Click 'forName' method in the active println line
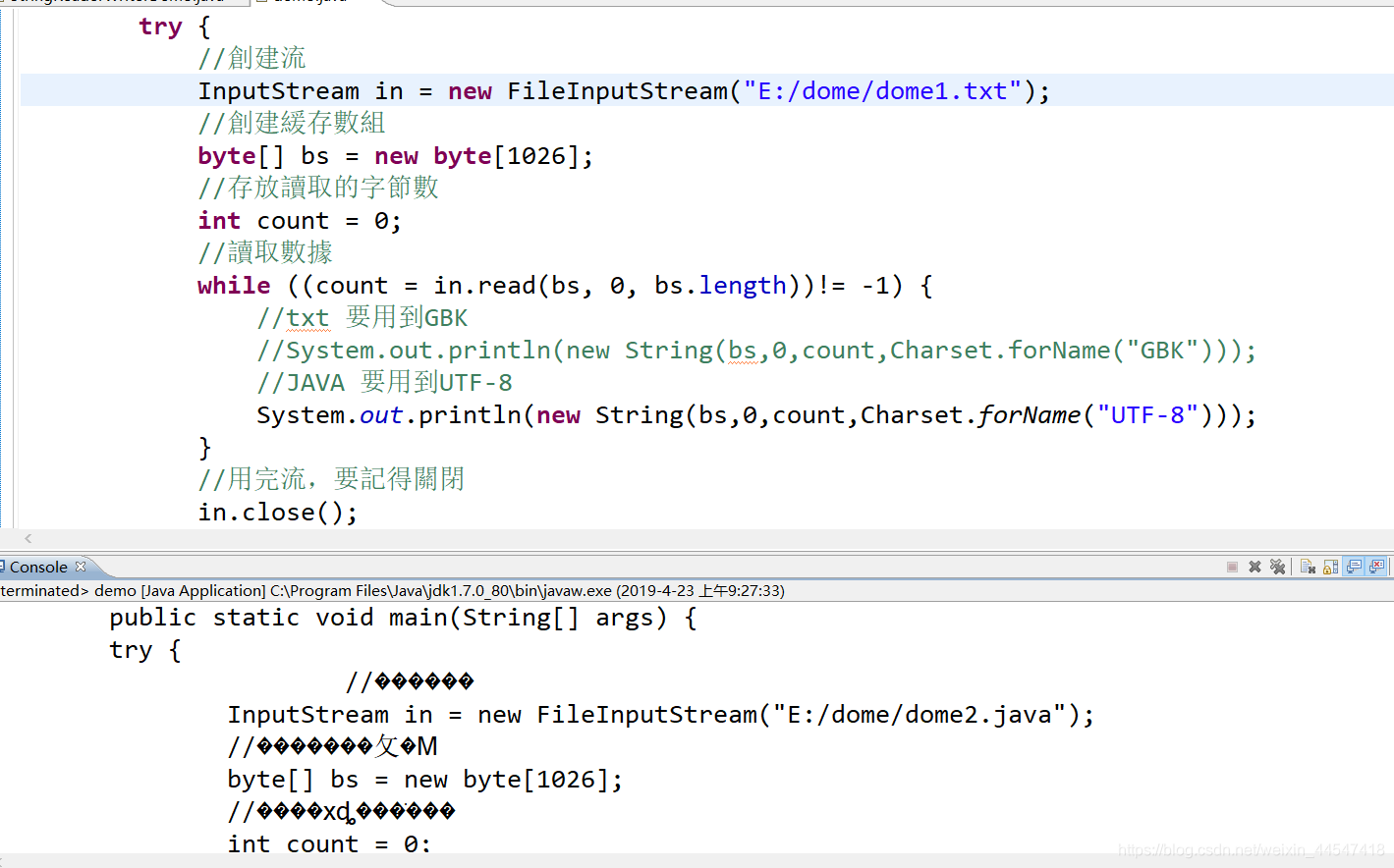The width and height of the screenshot is (1394, 868). click(1029, 415)
